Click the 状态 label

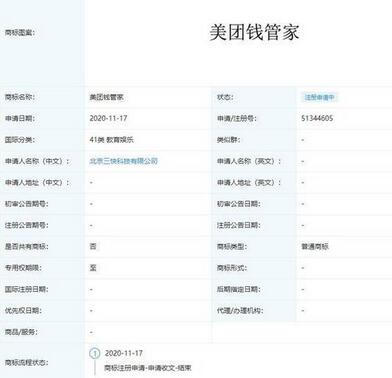click(x=225, y=97)
